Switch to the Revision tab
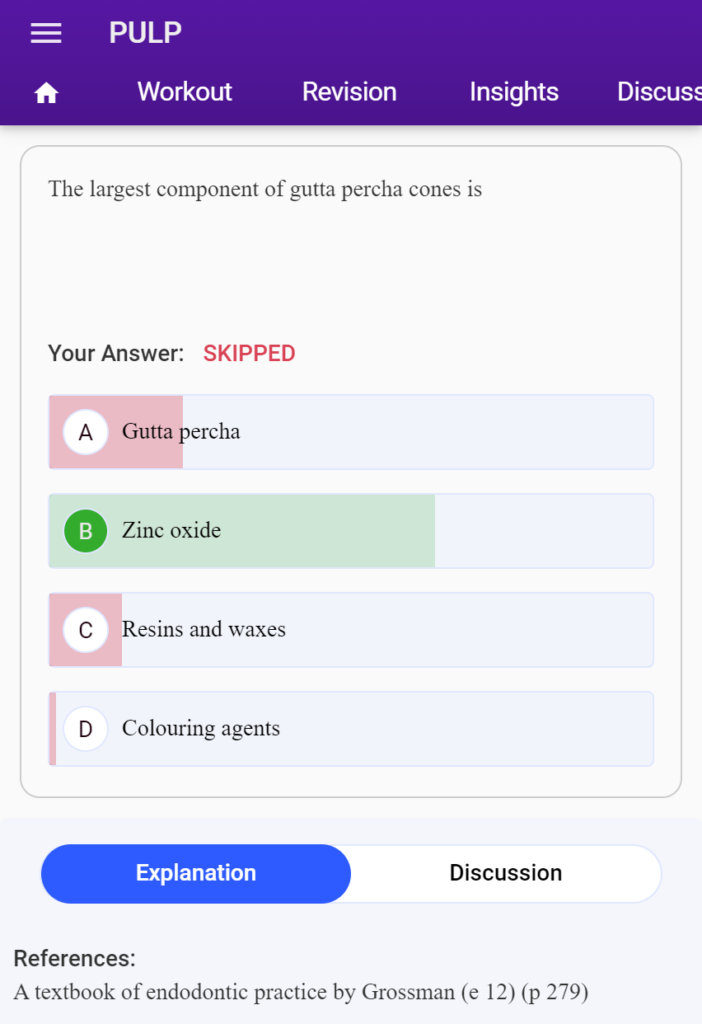 (349, 92)
